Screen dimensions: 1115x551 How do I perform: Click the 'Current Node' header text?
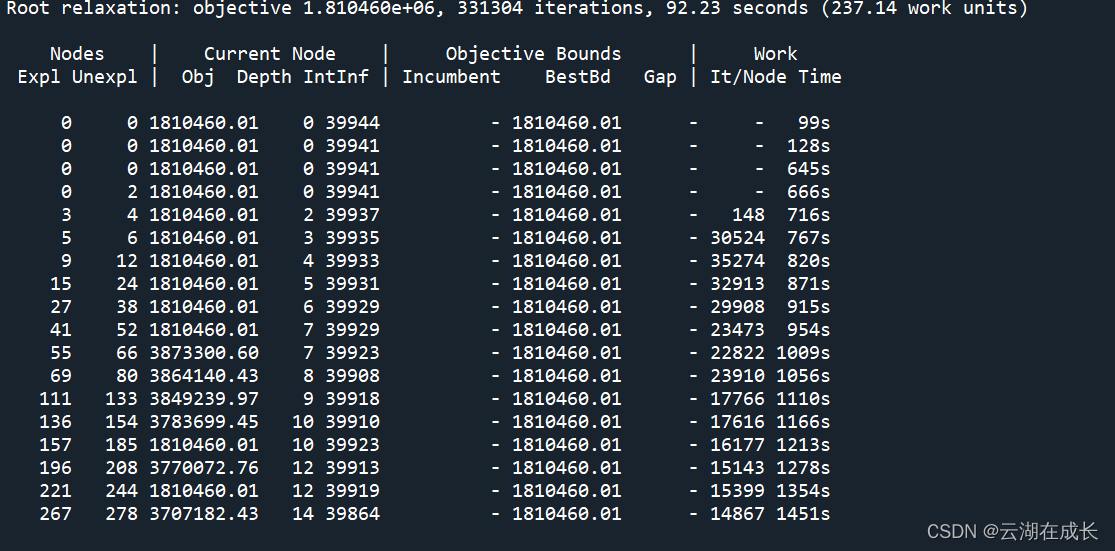270,54
